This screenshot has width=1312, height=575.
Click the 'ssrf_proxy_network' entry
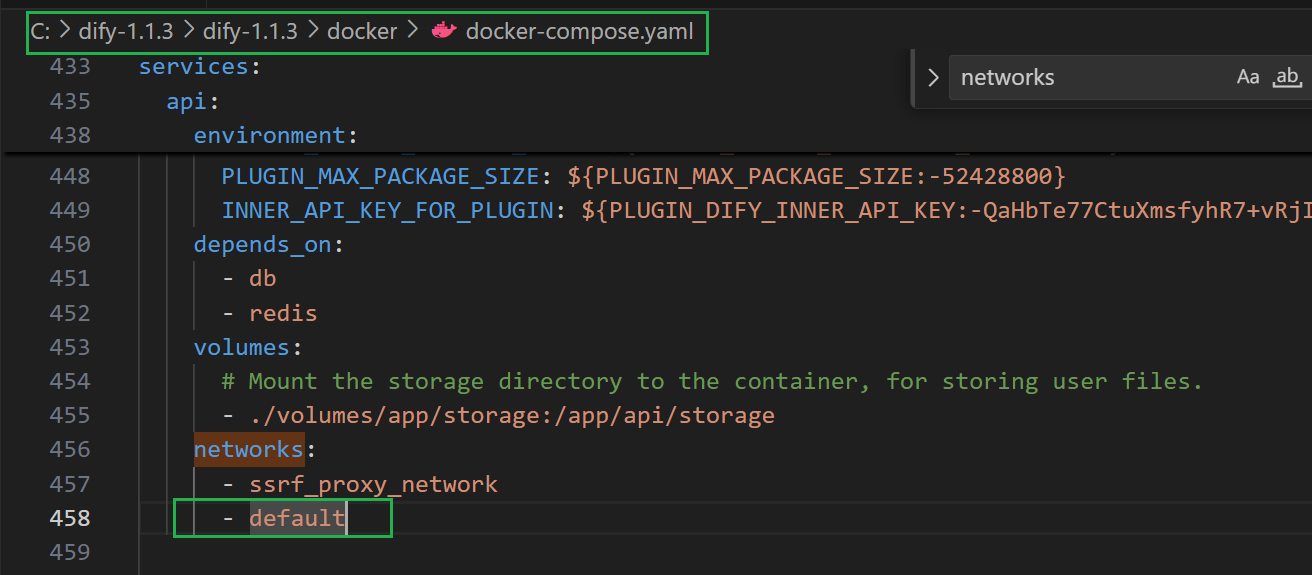coord(373,484)
